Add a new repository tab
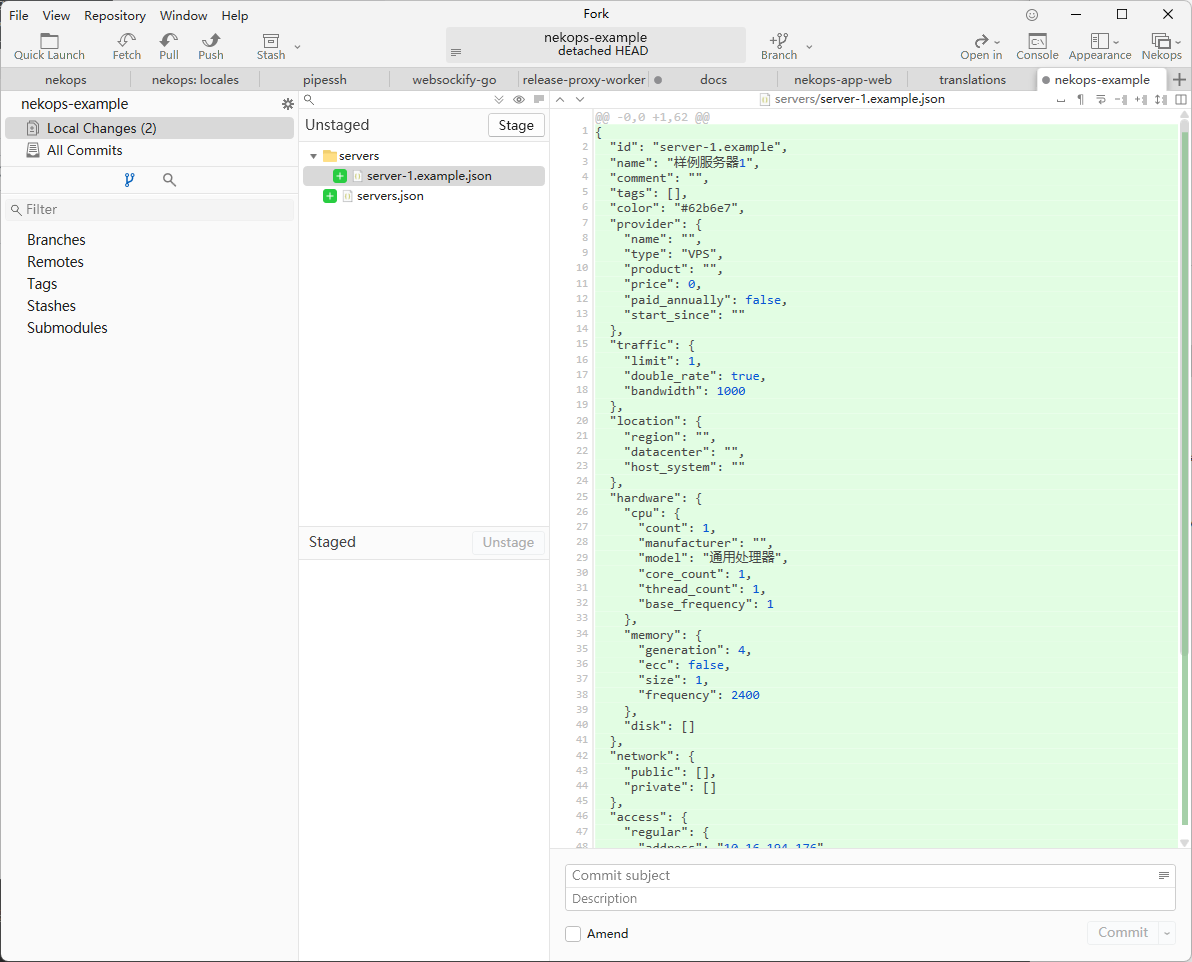 1179,80
